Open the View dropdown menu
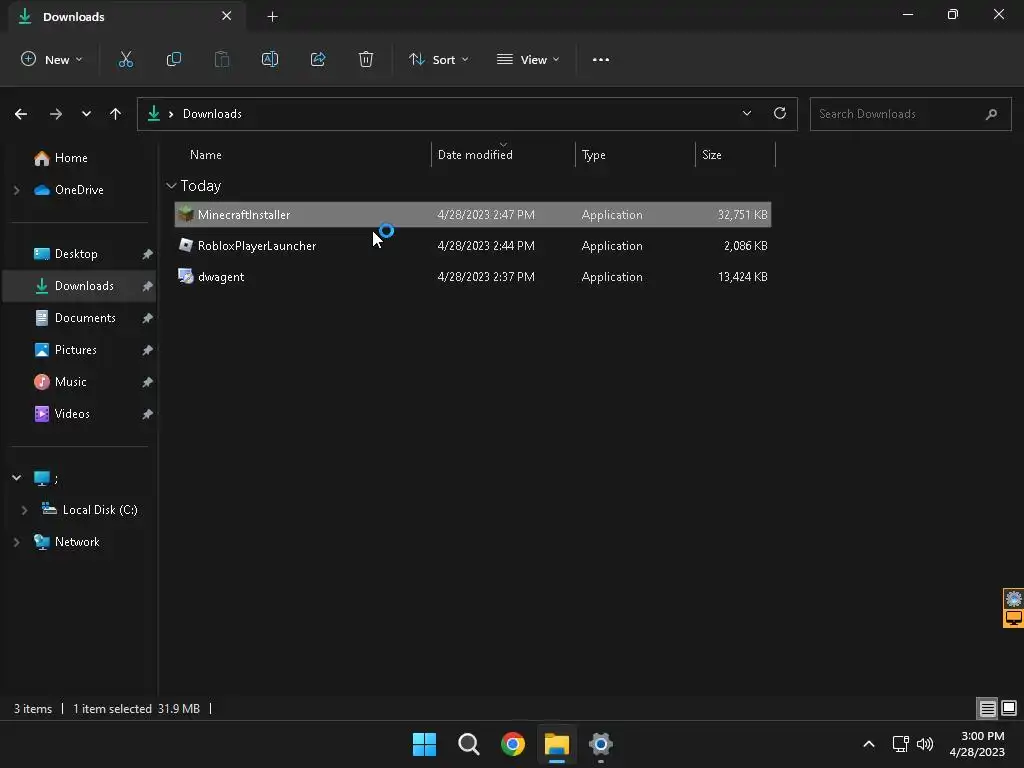Image resolution: width=1024 pixels, height=768 pixels. [528, 59]
